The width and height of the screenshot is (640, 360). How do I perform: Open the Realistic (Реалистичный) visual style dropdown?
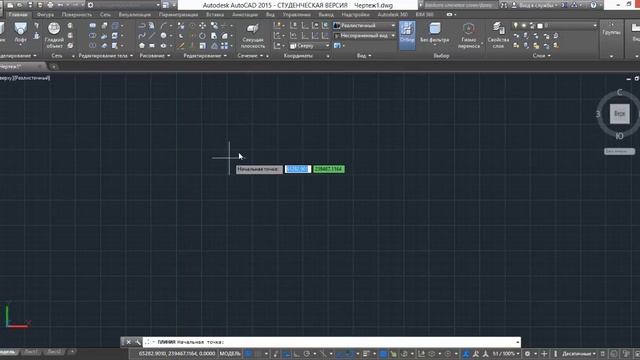tap(364, 25)
